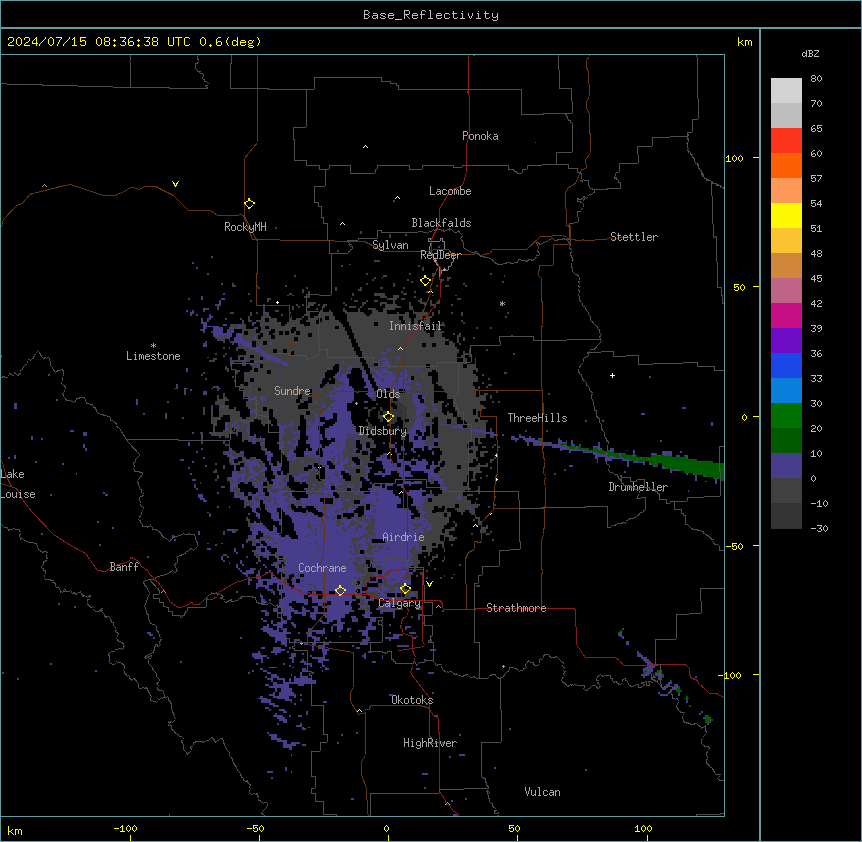Click the Innisfail city label
Image resolution: width=862 pixels, height=842 pixels.
[x=415, y=326]
